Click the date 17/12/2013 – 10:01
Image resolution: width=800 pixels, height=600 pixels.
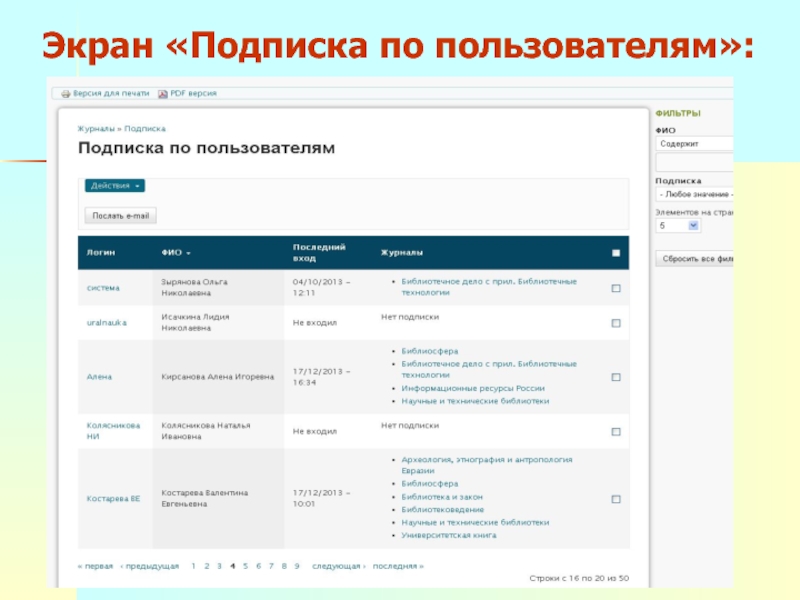321,498
